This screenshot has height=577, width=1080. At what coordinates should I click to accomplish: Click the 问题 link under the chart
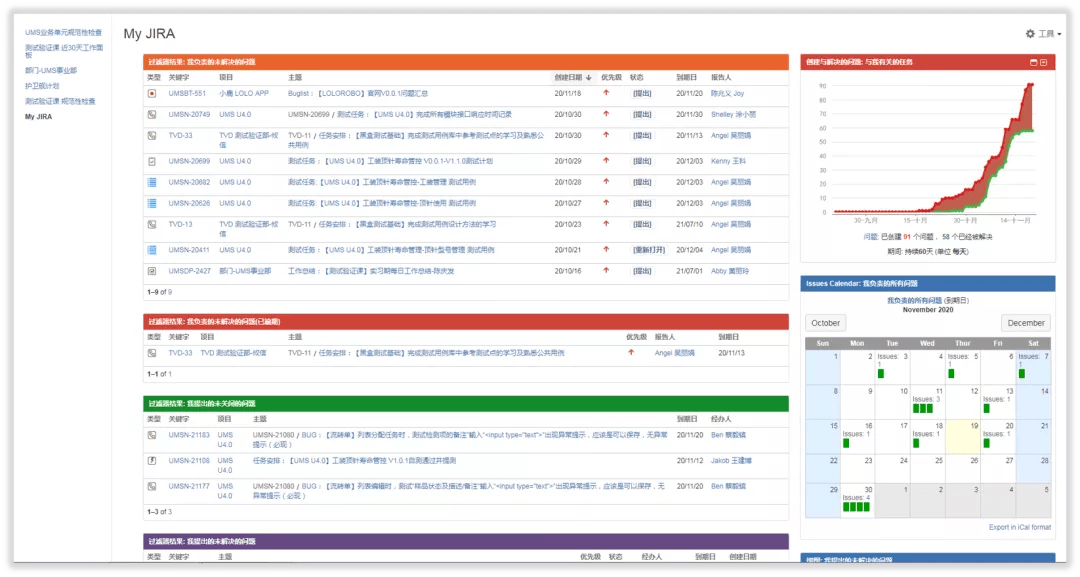click(871, 237)
